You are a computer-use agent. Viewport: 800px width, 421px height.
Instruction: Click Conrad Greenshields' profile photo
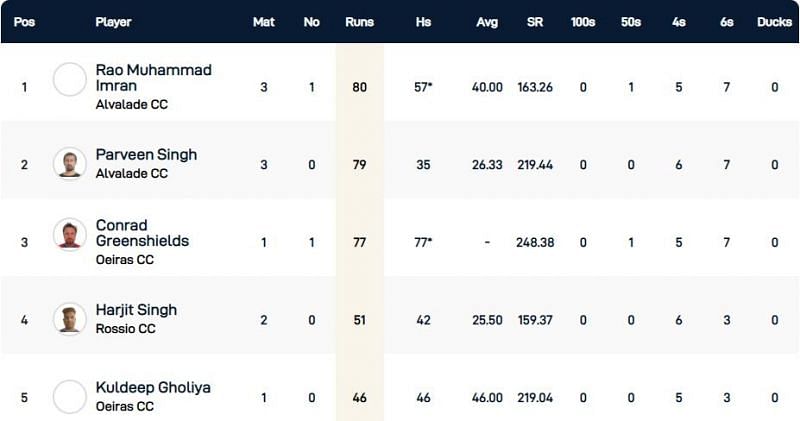pyautogui.click(x=70, y=235)
